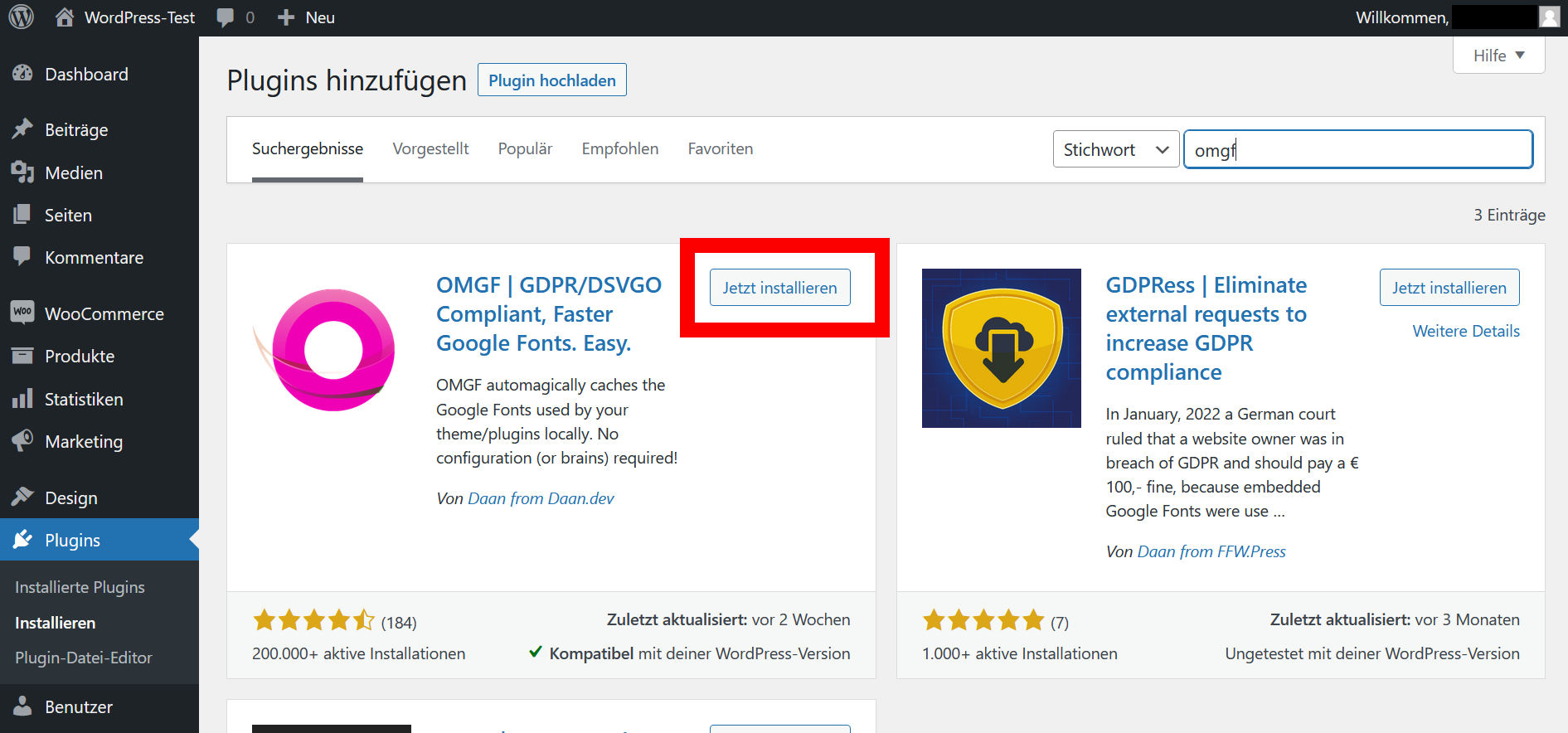Click into the plugin search field
Screen dimensions: 1568x733
click(1357, 150)
